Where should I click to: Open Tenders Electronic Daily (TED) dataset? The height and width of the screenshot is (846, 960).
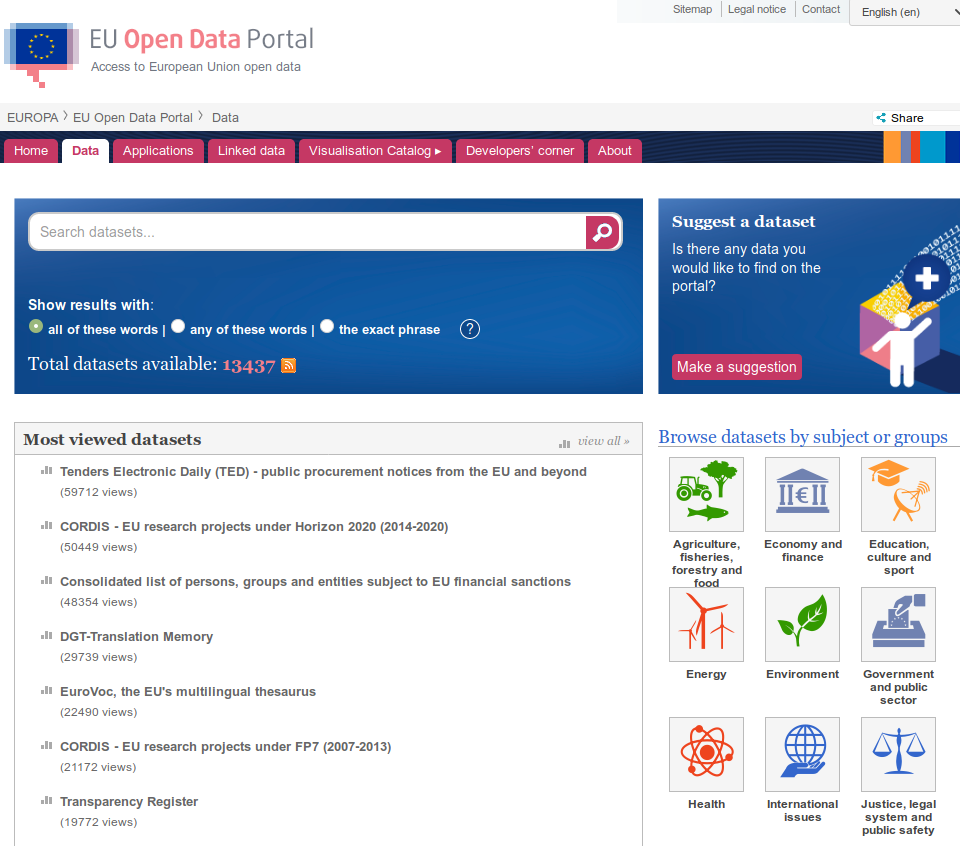point(323,472)
